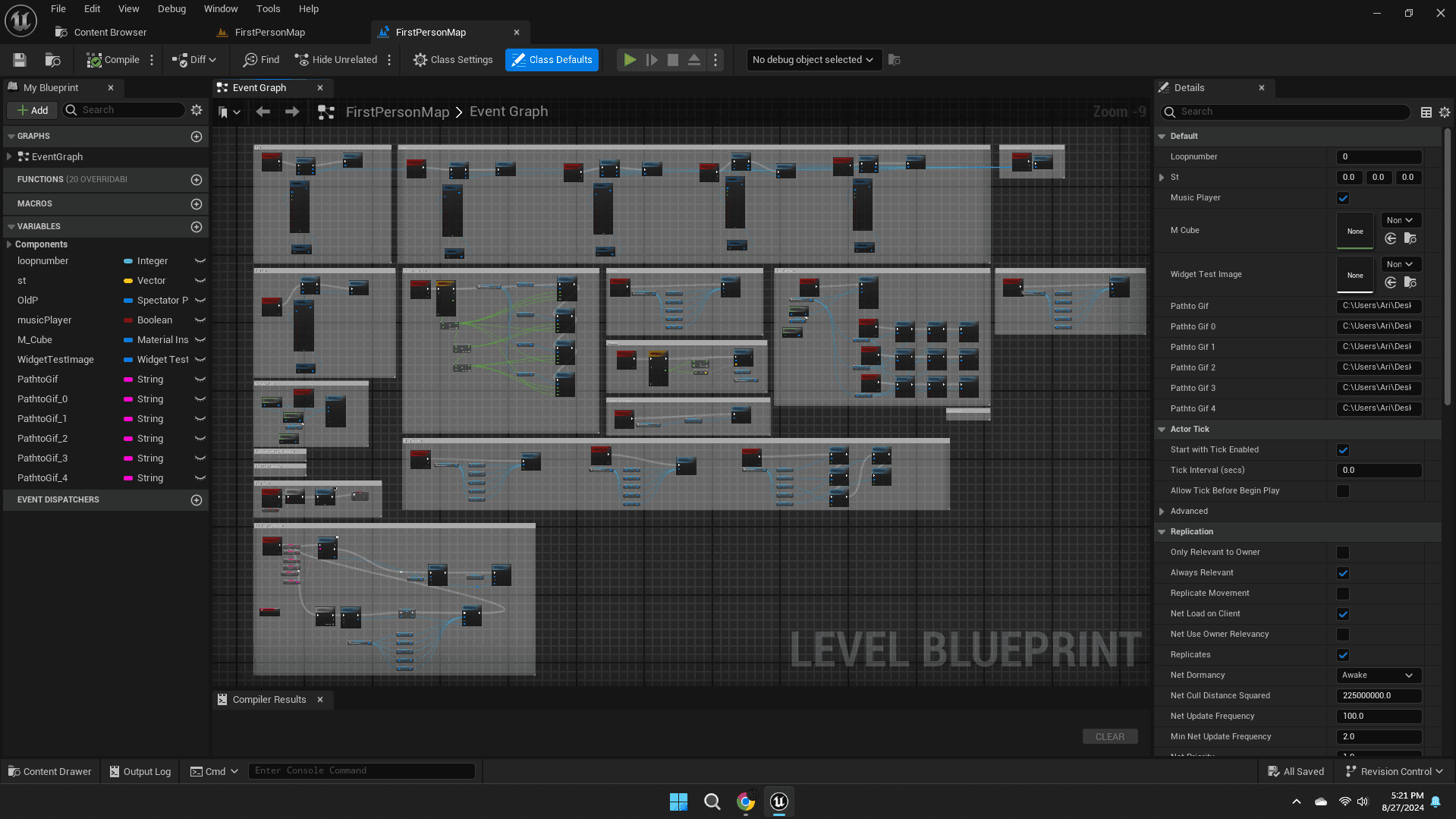
Task: Click the Class Defaults button
Action: tap(552, 60)
